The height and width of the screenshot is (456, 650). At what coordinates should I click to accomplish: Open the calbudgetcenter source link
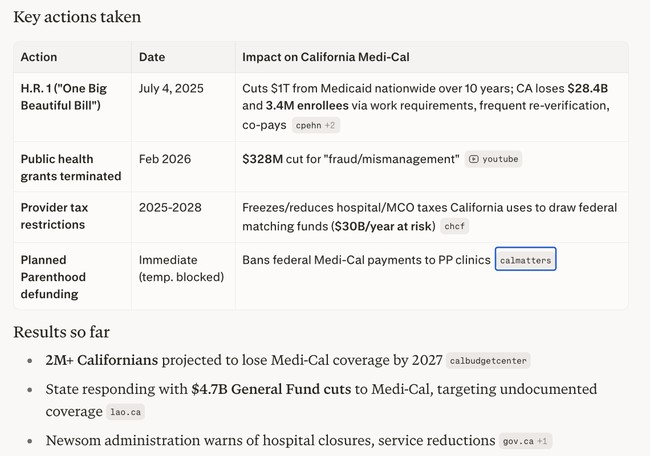click(488, 361)
